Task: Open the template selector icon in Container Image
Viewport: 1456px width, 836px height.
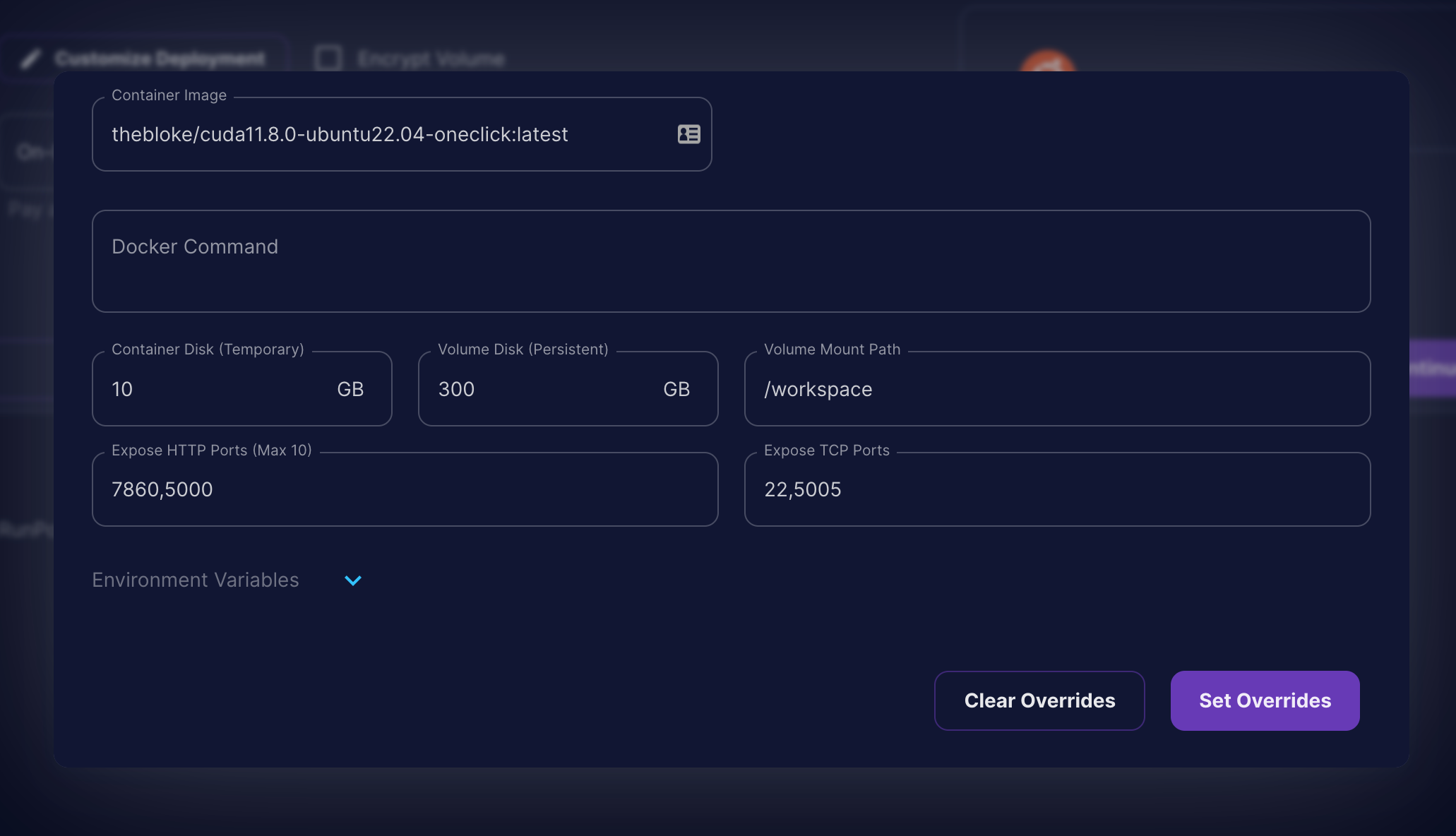Action: click(688, 134)
